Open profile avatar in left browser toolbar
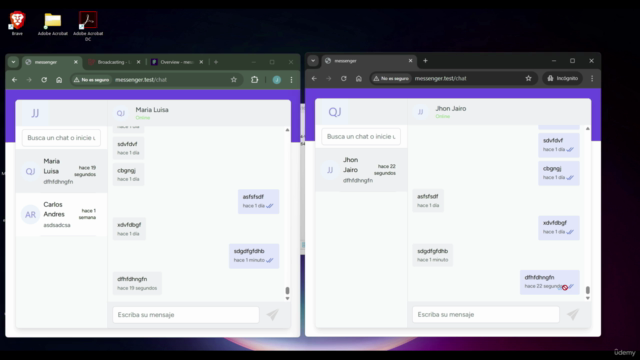Image resolution: width=640 pixels, height=360 pixels. (277, 80)
